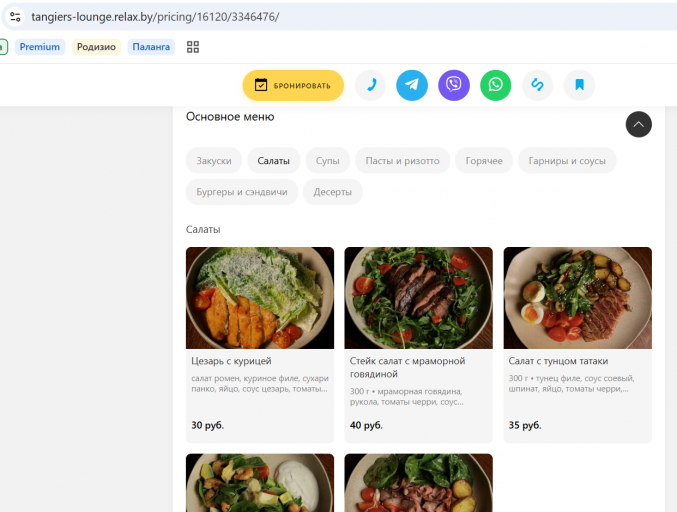The height and width of the screenshot is (512, 677).
Task: Click the website link icon
Action: [538, 85]
